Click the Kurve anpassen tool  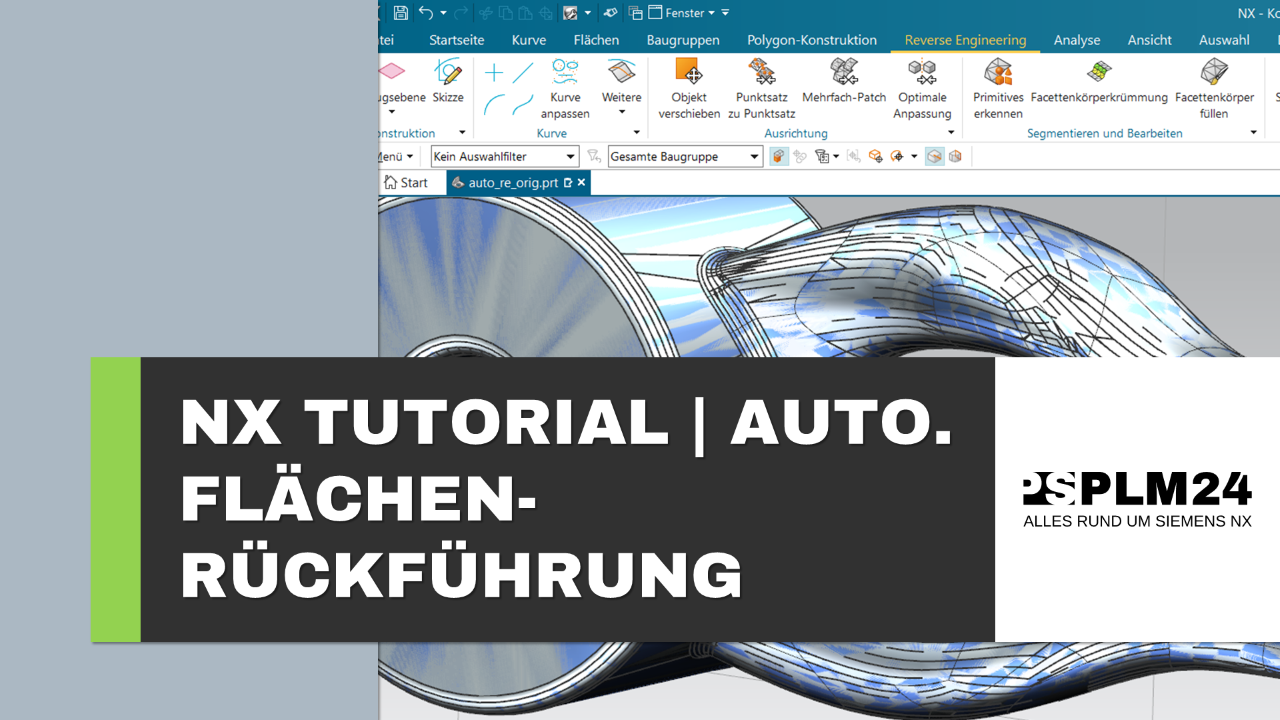coord(565,89)
